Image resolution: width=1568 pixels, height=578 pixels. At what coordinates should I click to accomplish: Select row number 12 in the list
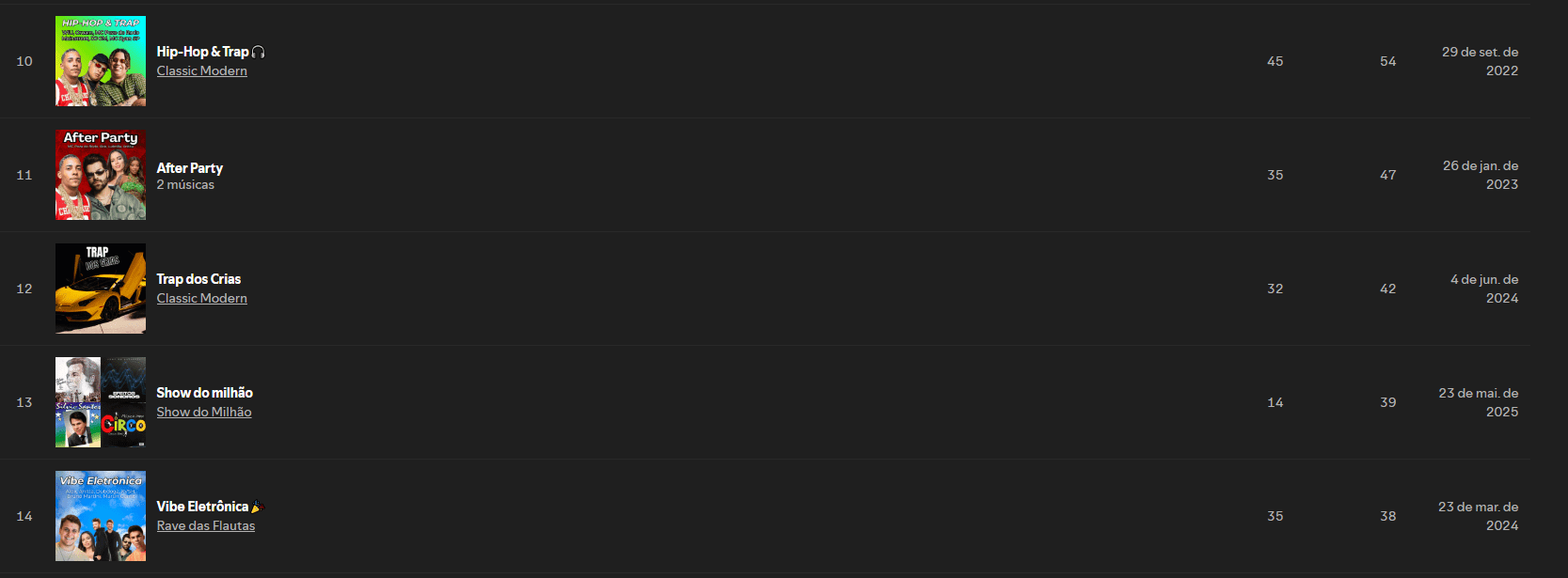[24, 289]
